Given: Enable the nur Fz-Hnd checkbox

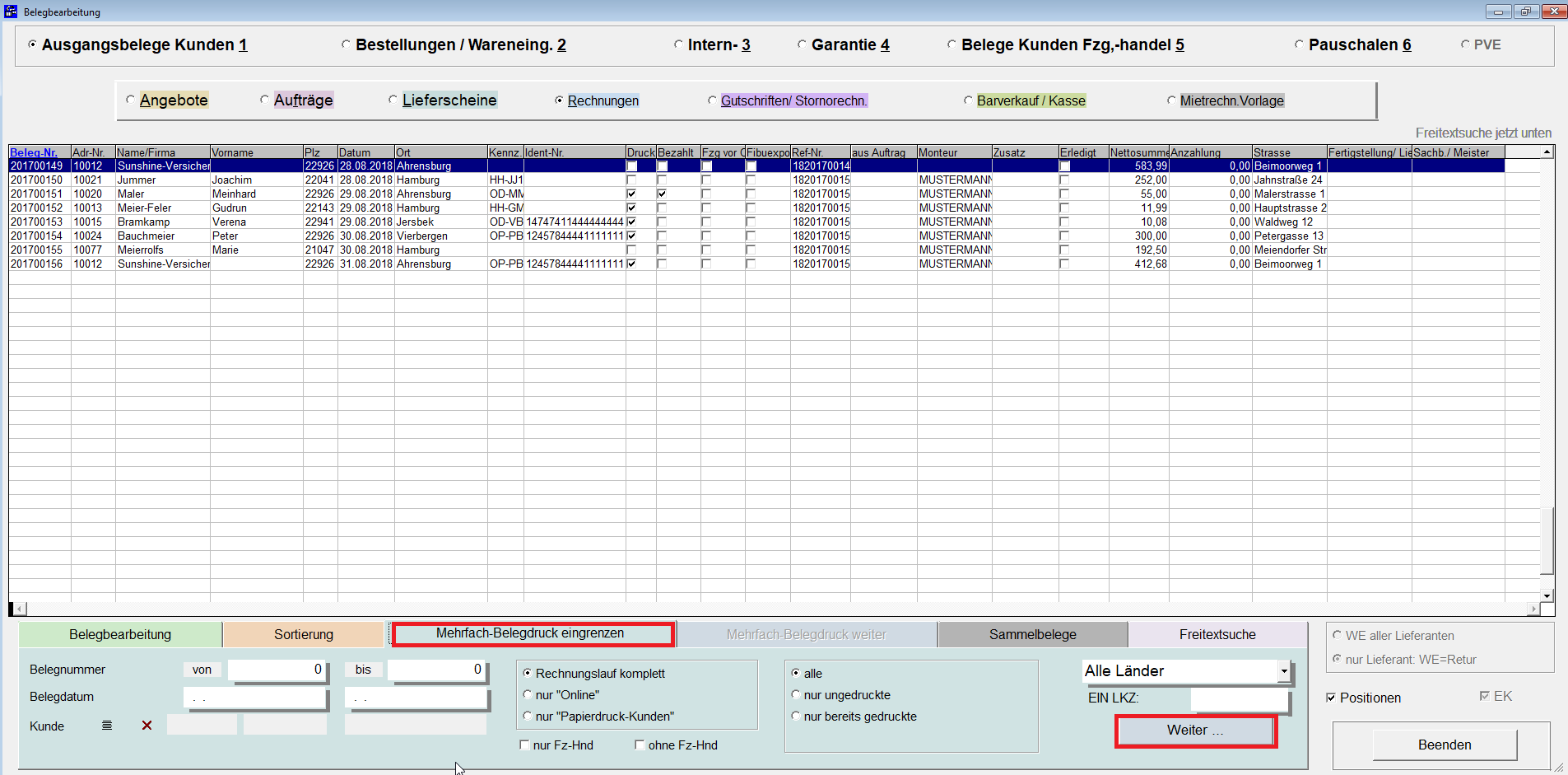Looking at the screenshot, I should pyautogui.click(x=524, y=745).
